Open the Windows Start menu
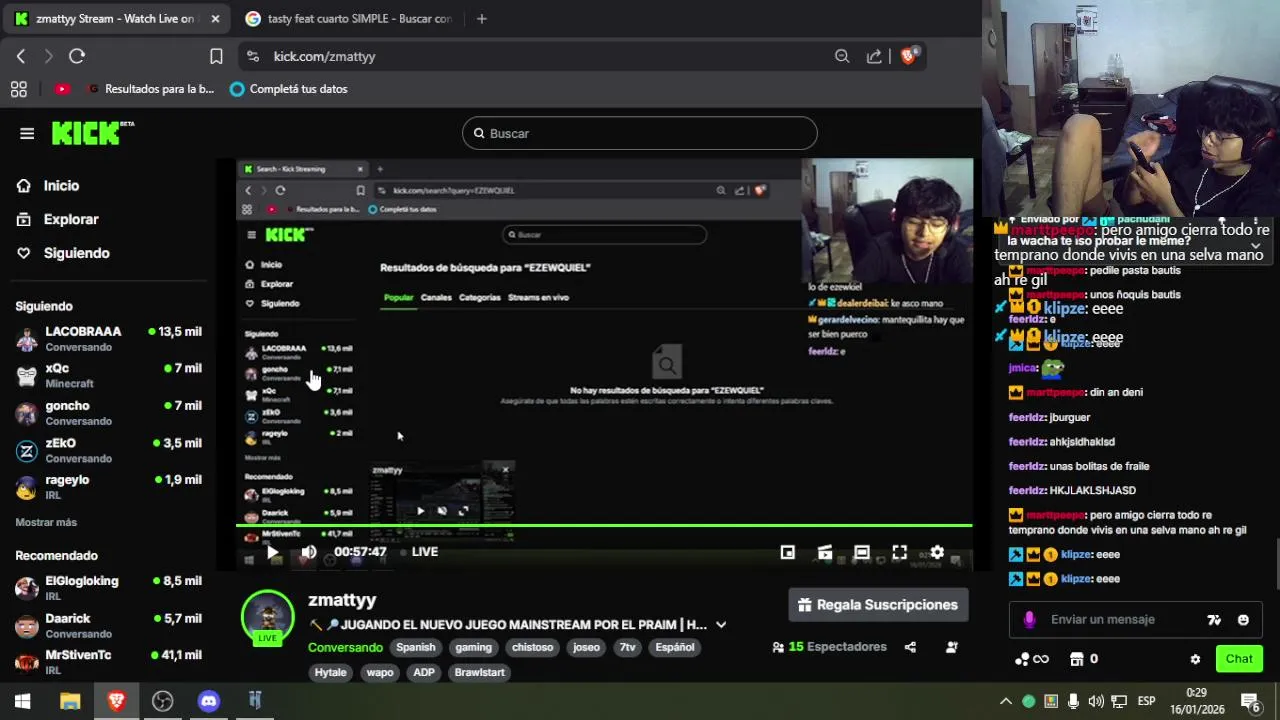Image resolution: width=1280 pixels, height=720 pixels. tap(22, 701)
